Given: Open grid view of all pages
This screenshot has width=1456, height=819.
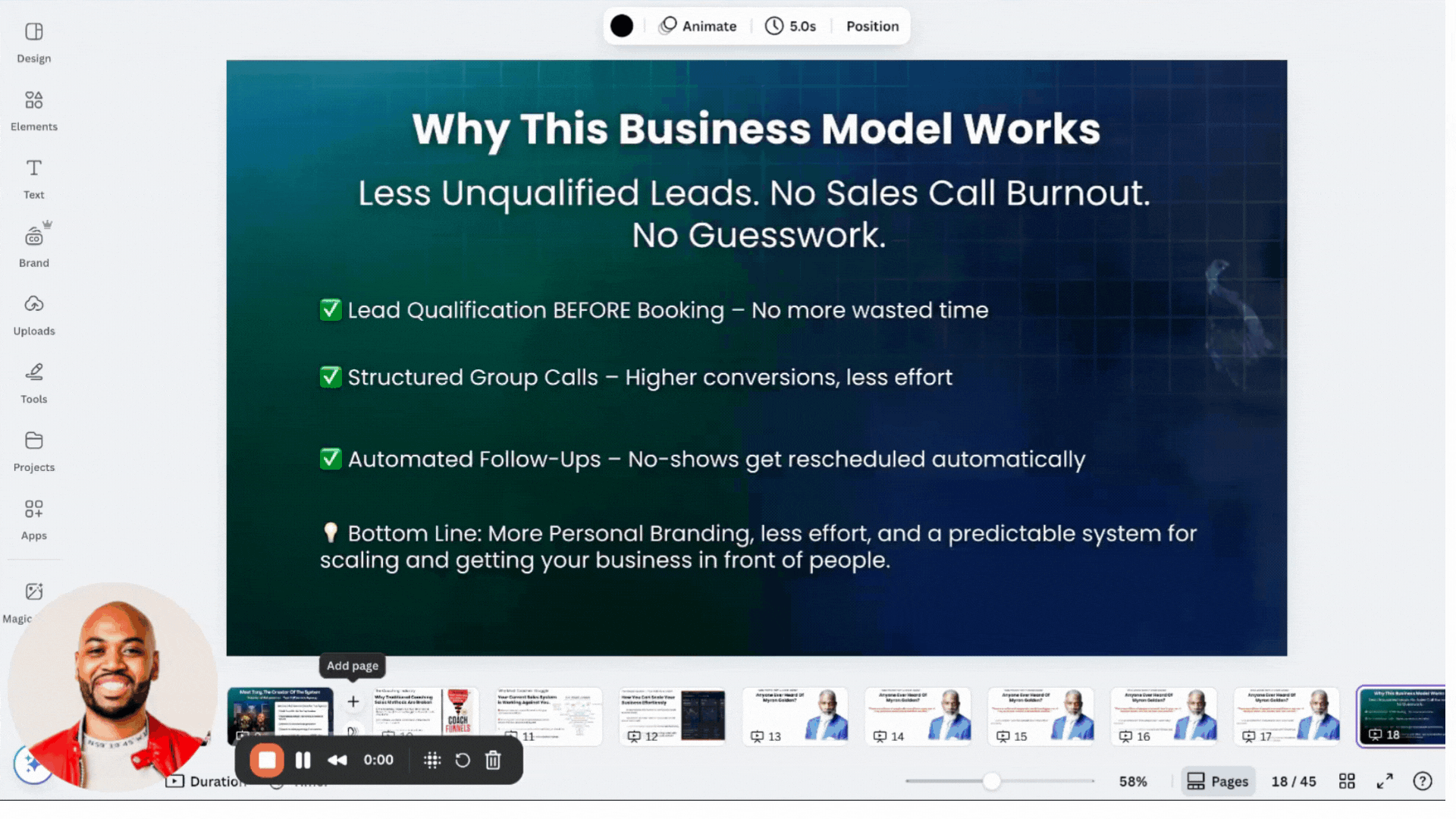Looking at the screenshot, I should pos(1347,781).
